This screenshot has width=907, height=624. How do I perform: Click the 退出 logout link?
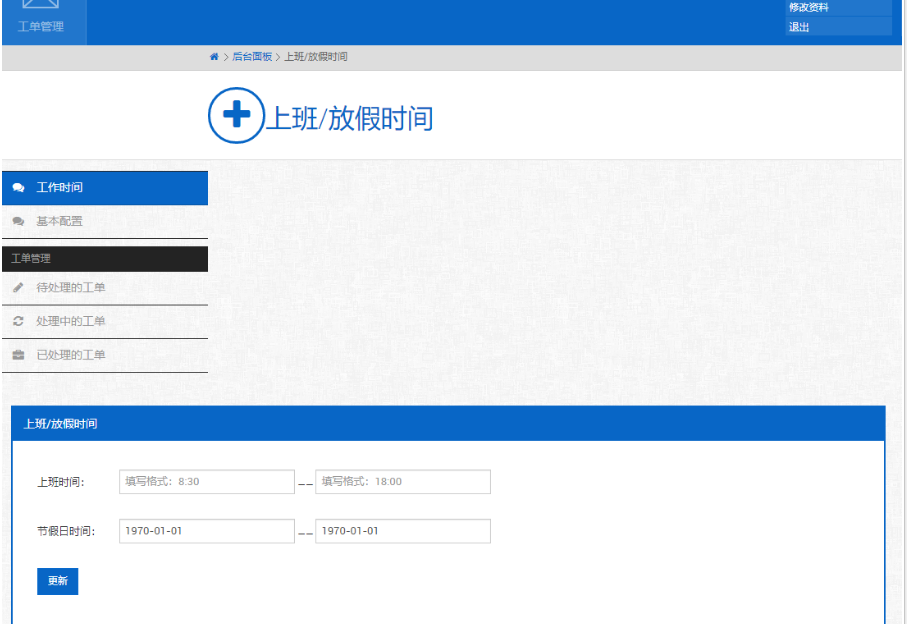coord(838,27)
